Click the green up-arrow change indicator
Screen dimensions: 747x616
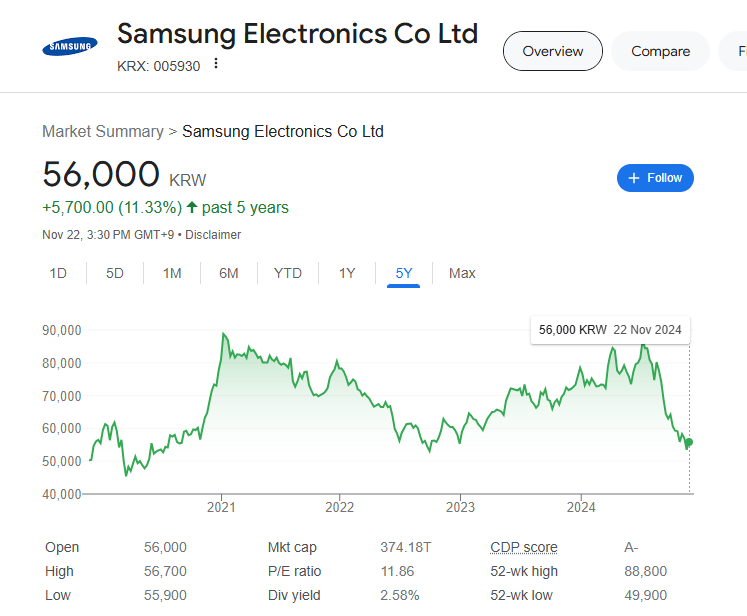tap(192, 208)
